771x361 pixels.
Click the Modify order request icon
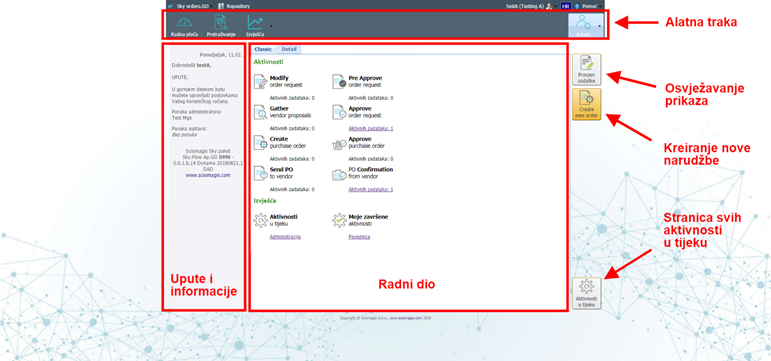click(x=260, y=82)
